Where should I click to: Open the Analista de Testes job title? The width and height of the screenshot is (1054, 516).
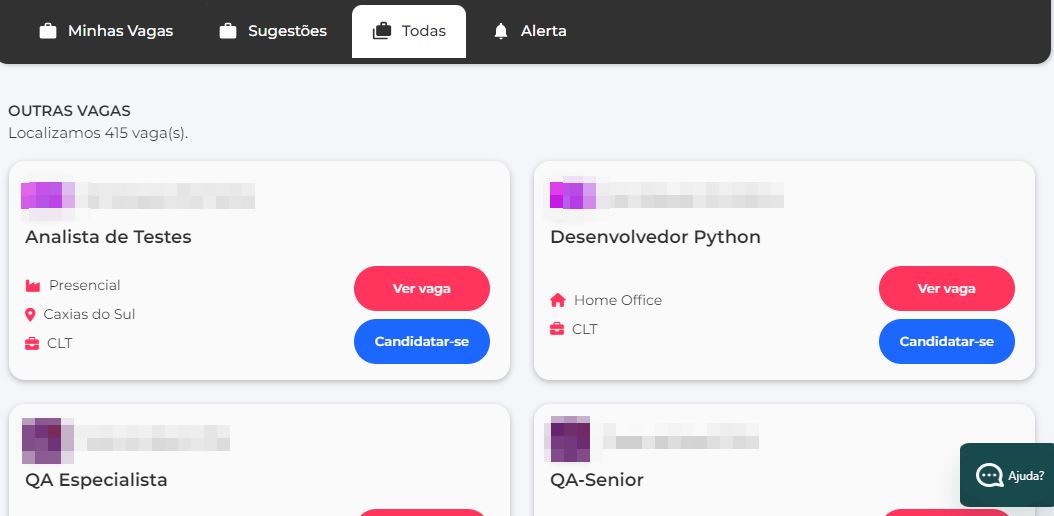coord(108,237)
